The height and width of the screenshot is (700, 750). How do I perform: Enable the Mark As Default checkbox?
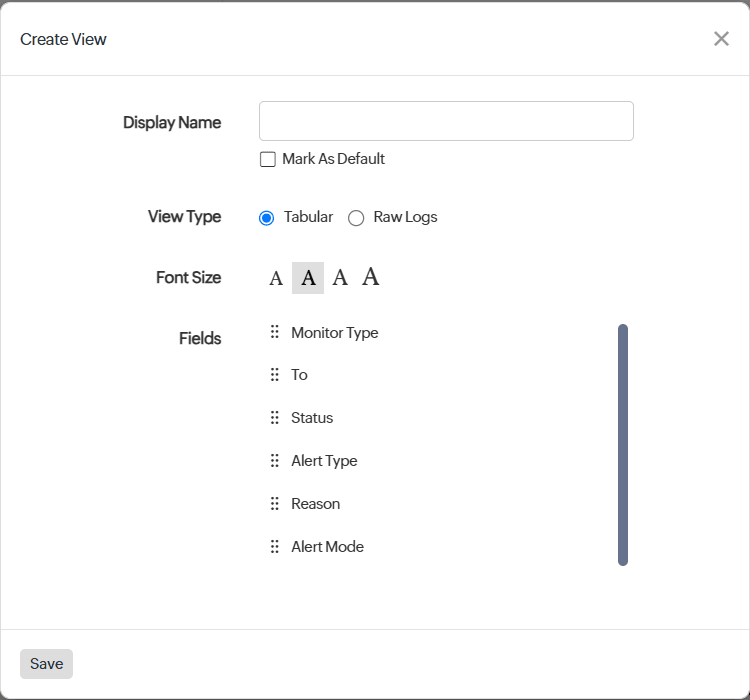tap(268, 159)
